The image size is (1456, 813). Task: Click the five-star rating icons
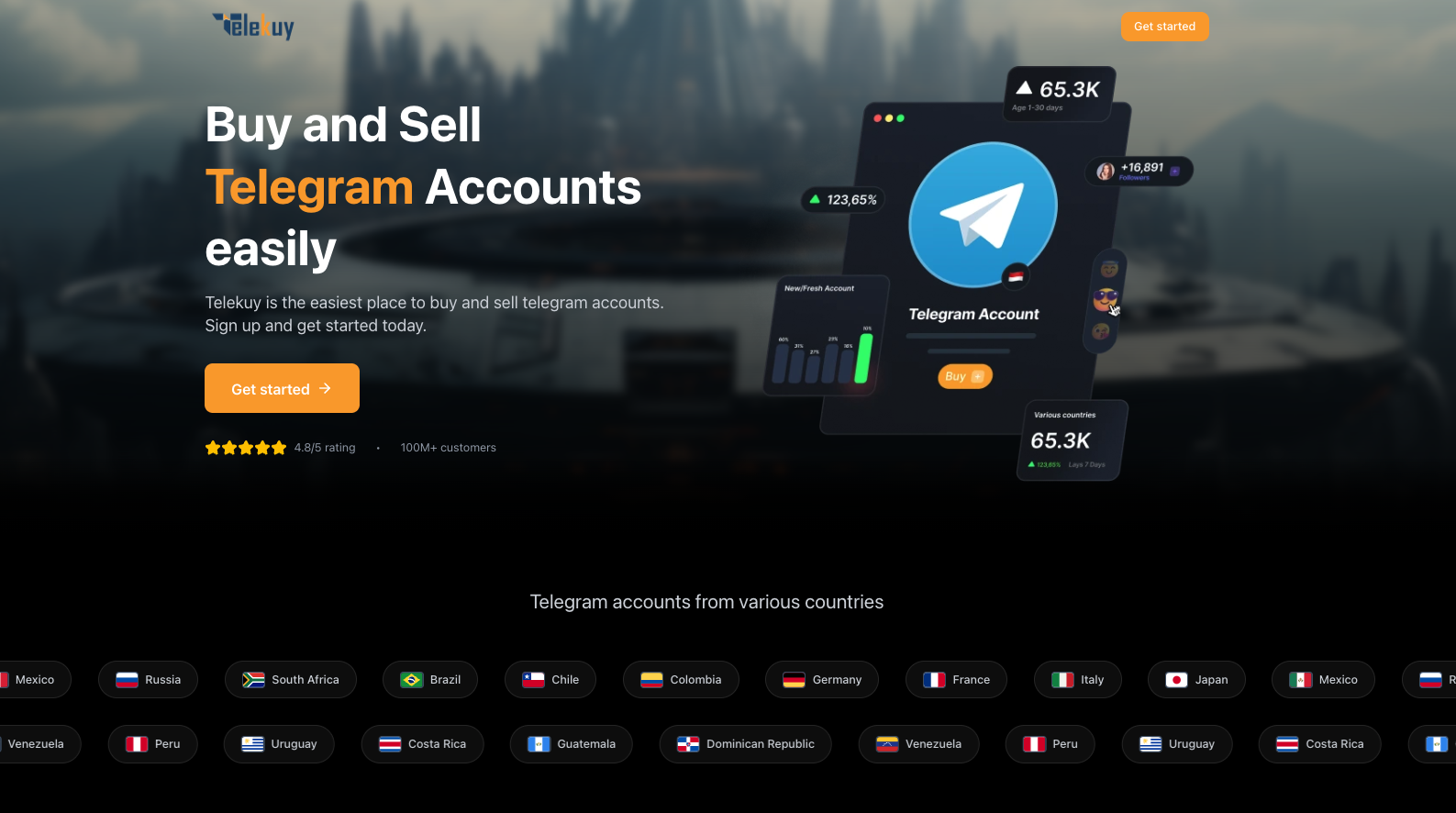(x=246, y=448)
